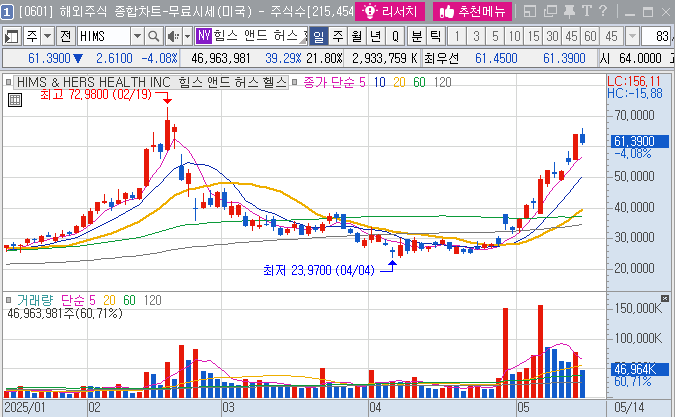Select the 월 monthly chart period
This screenshot has width=675, height=417.
[357, 37]
